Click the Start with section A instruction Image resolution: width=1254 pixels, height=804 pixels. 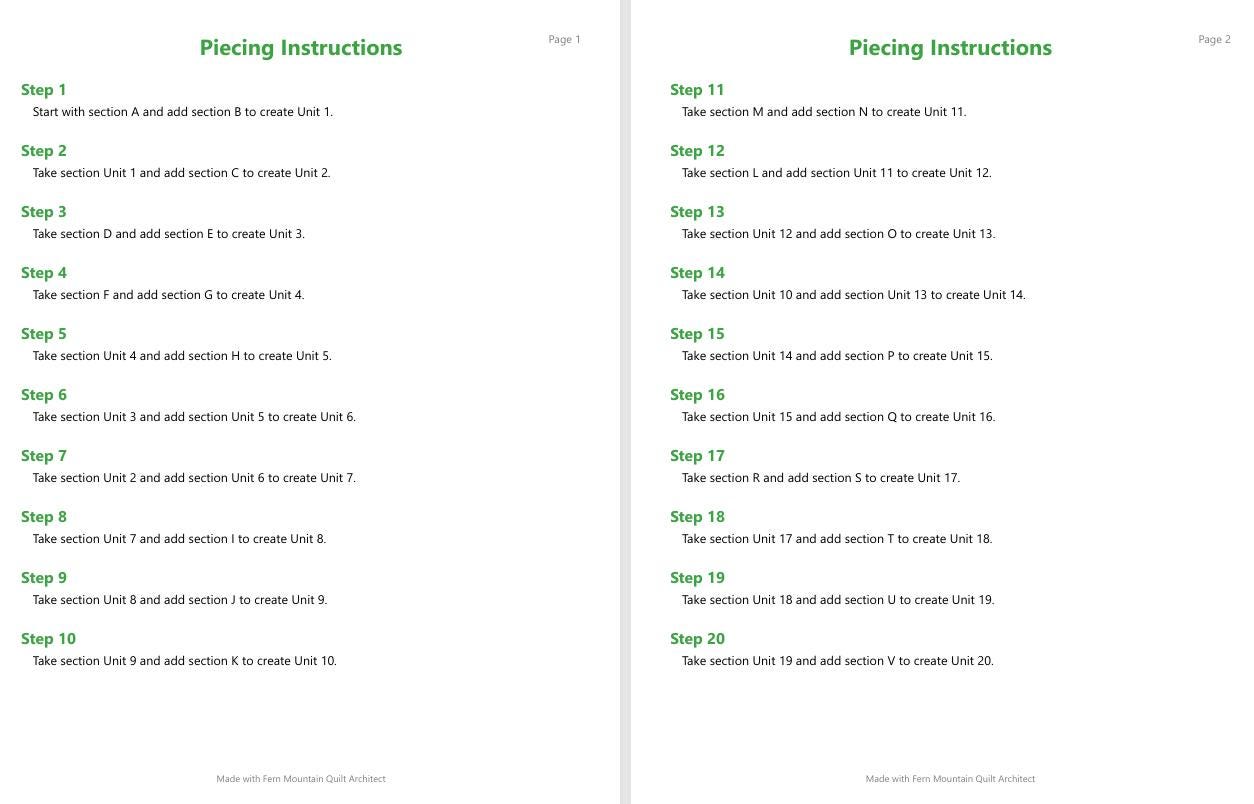point(183,112)
